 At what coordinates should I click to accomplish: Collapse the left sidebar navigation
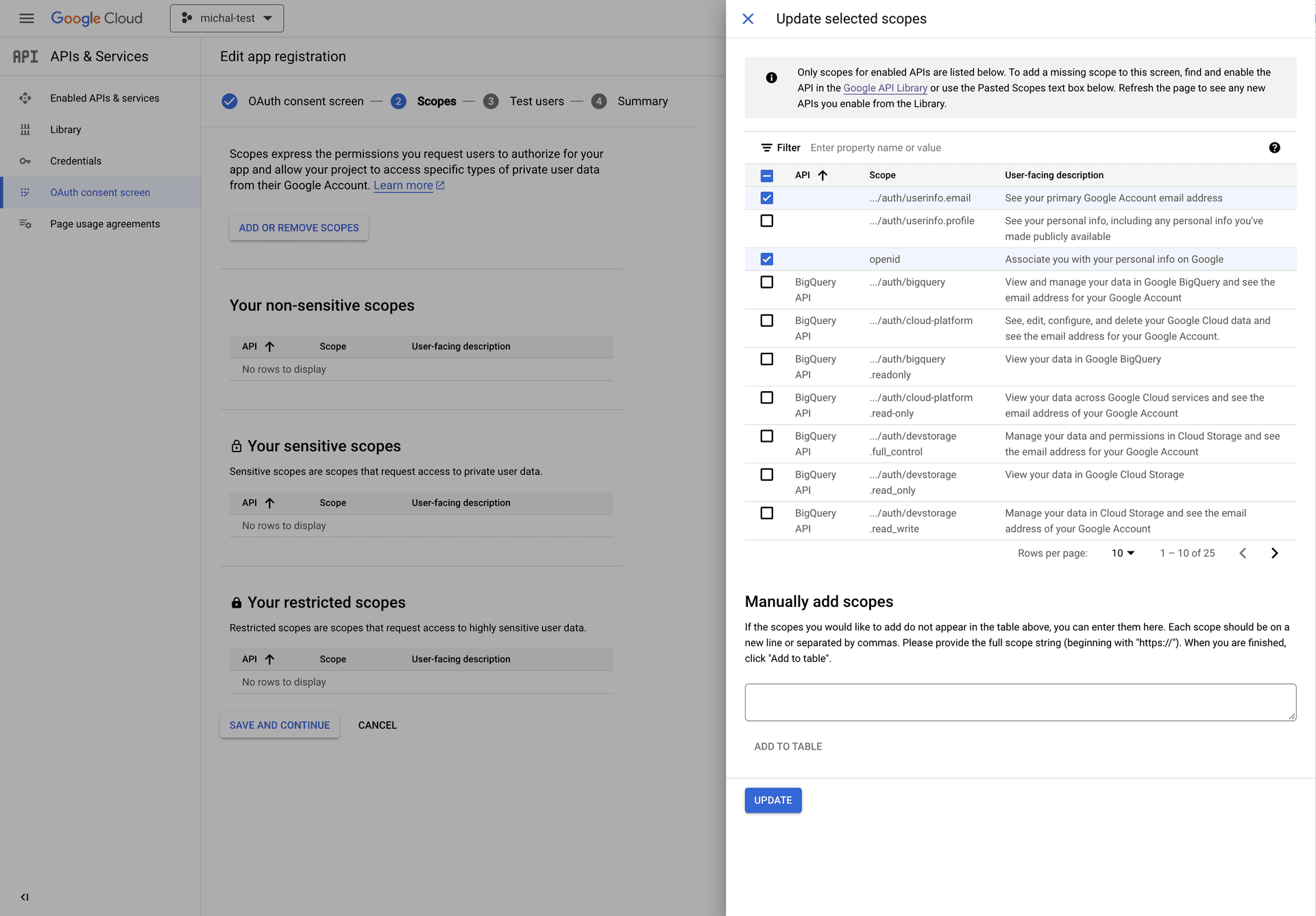tap(25, 897)
